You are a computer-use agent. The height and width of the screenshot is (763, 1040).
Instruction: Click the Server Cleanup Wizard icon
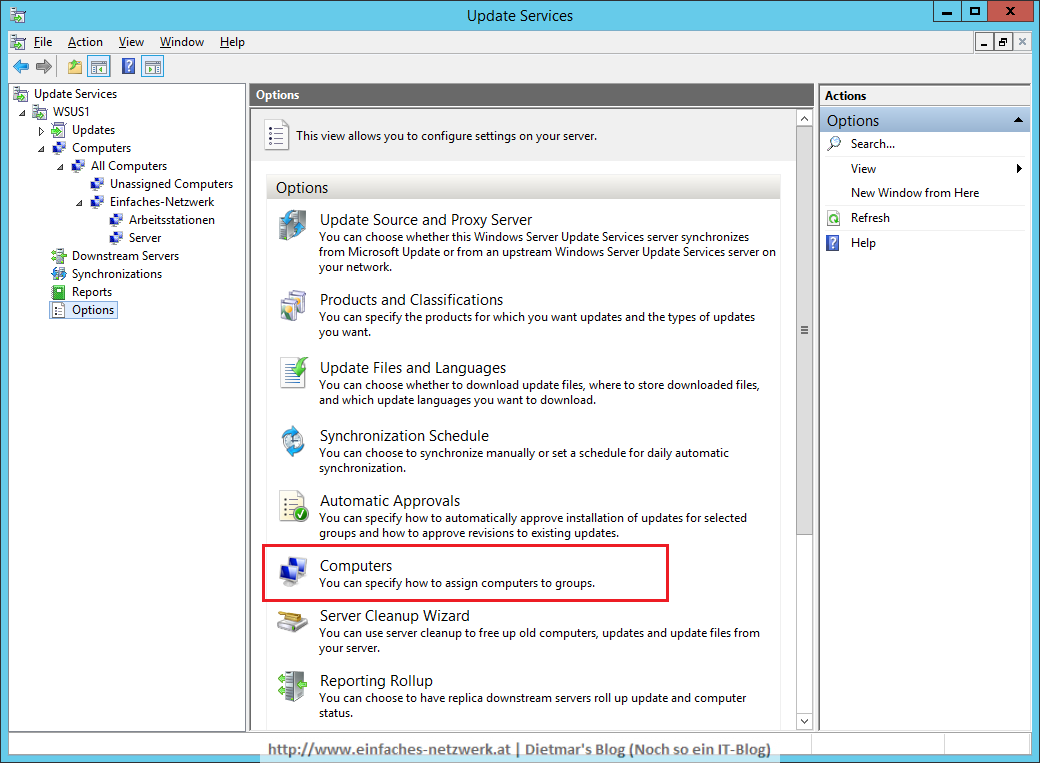pyautogui.click(x=292, y=622)
